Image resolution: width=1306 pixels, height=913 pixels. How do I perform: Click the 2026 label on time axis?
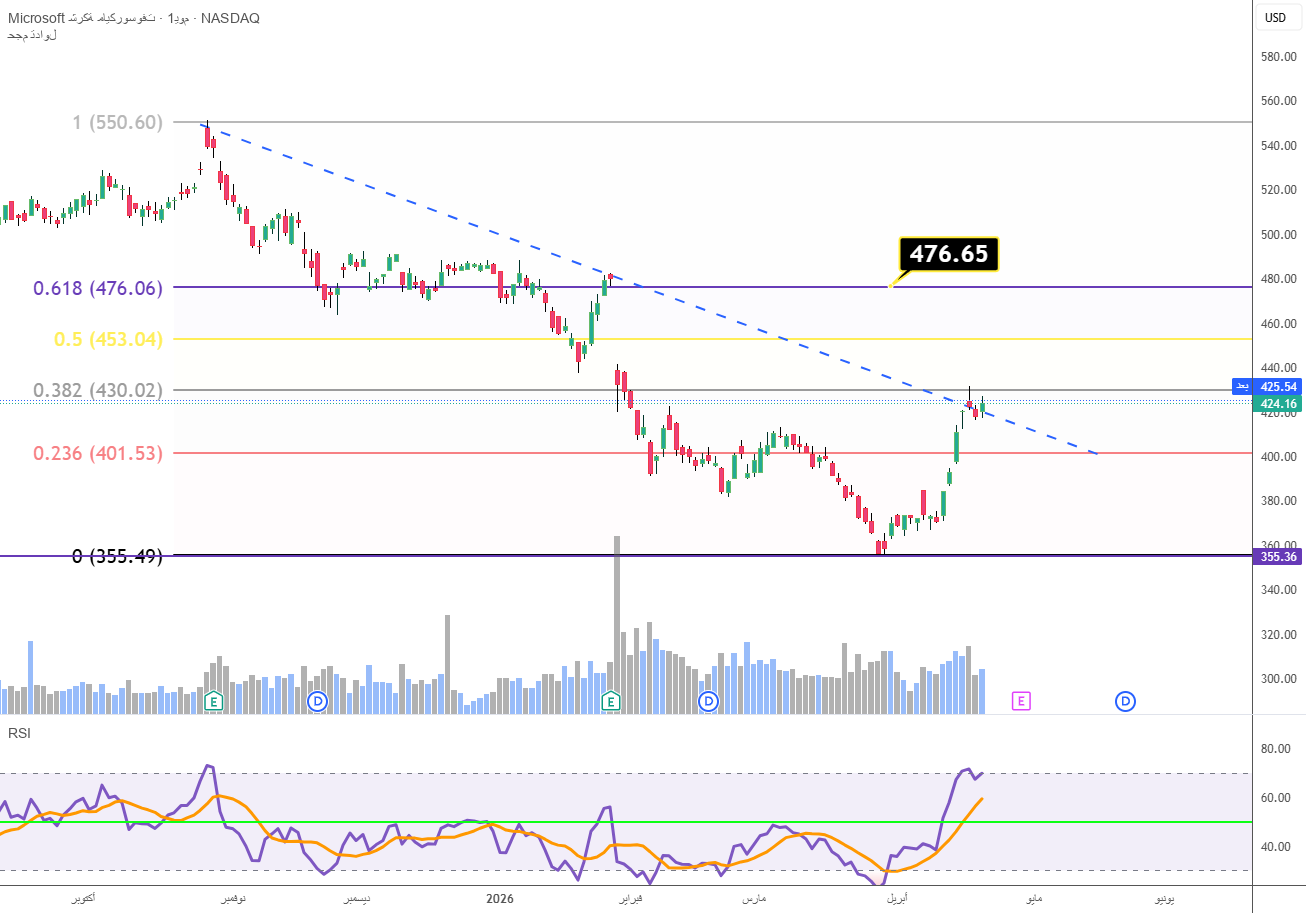[x=499, y=898]
